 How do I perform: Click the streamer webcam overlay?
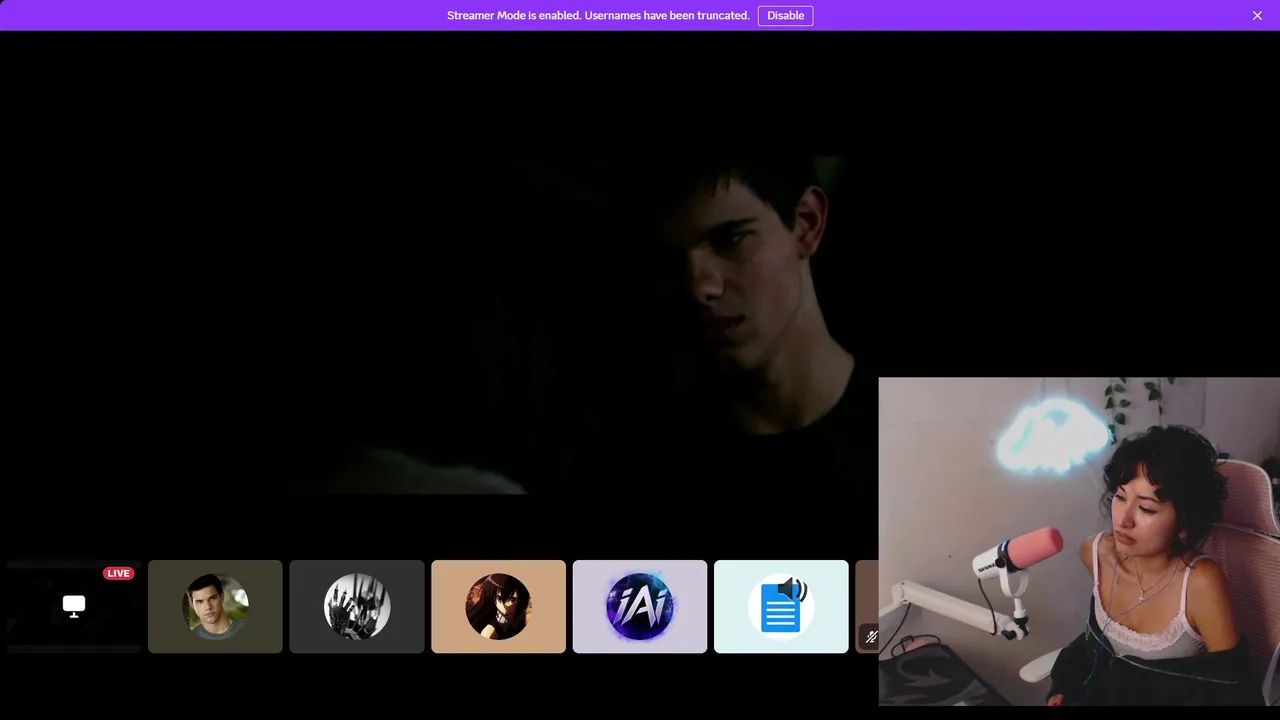click(x=1079, y=541)
